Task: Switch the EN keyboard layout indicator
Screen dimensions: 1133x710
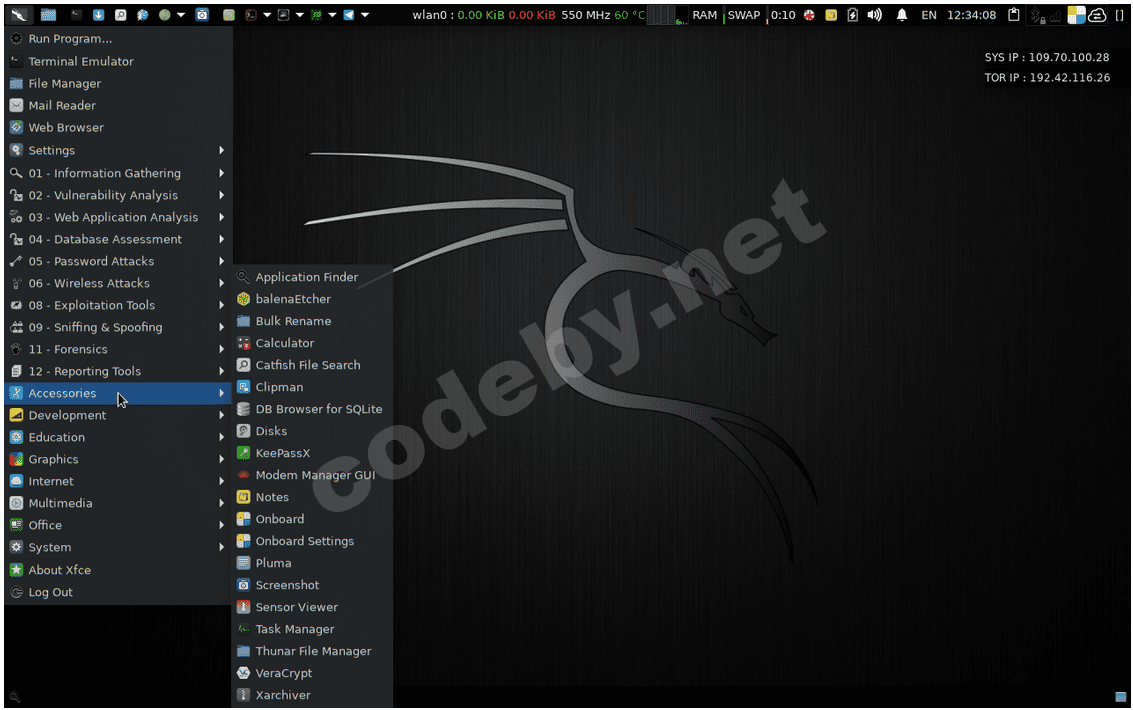Action: point(929,15)
